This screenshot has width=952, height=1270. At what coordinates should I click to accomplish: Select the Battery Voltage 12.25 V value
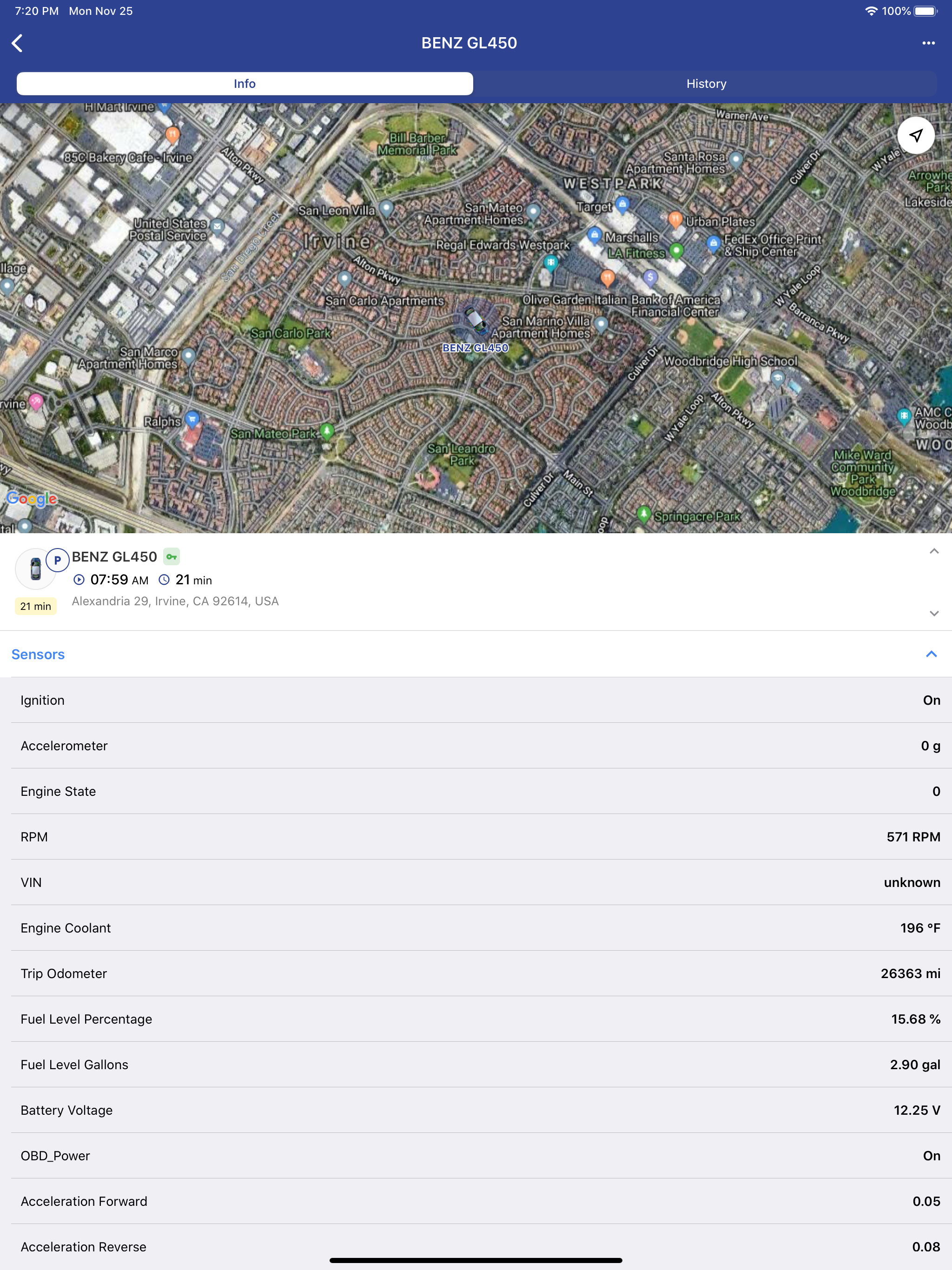tap(916, 1110)
